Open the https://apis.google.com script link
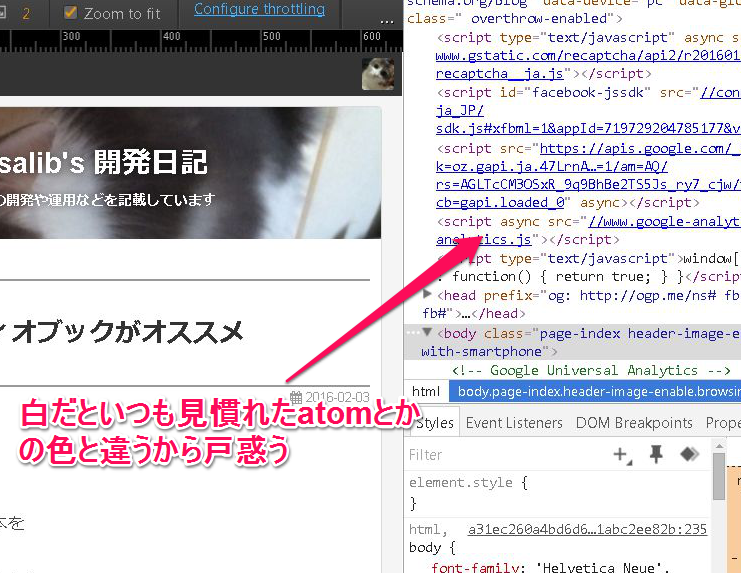741x573 pixels. (x=640, y=148)
